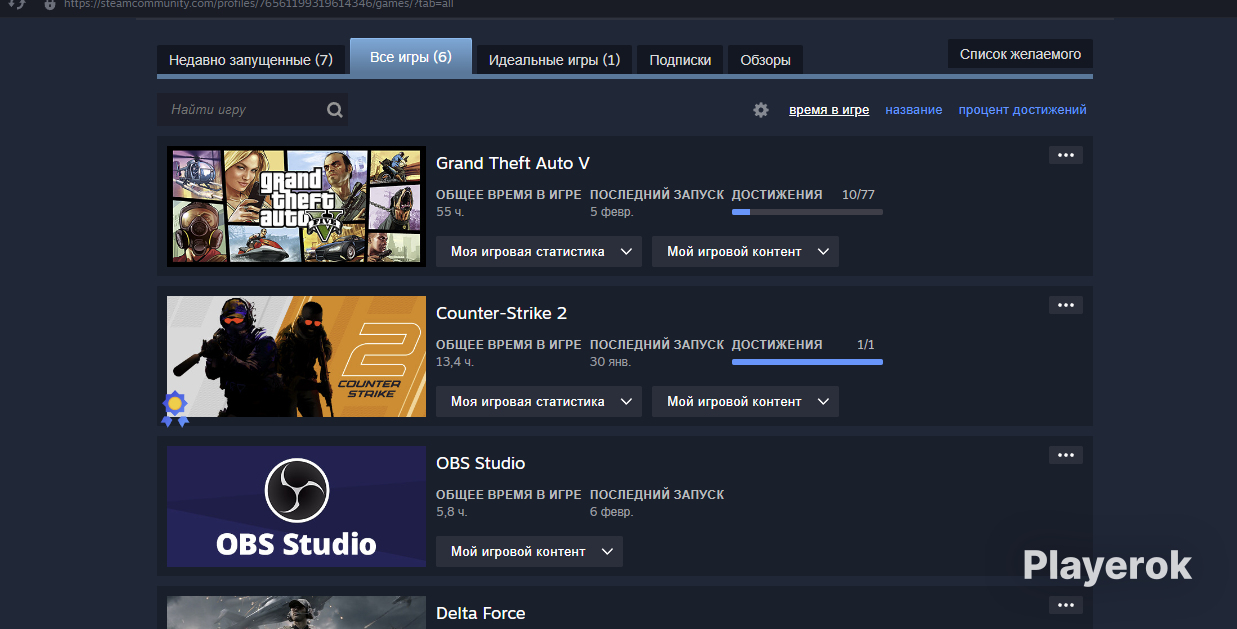Click the '1/1' achievements count for Counter-Strike 2
The height and width of the screenshot is (629, 1237).
click(x=866, y=345)
